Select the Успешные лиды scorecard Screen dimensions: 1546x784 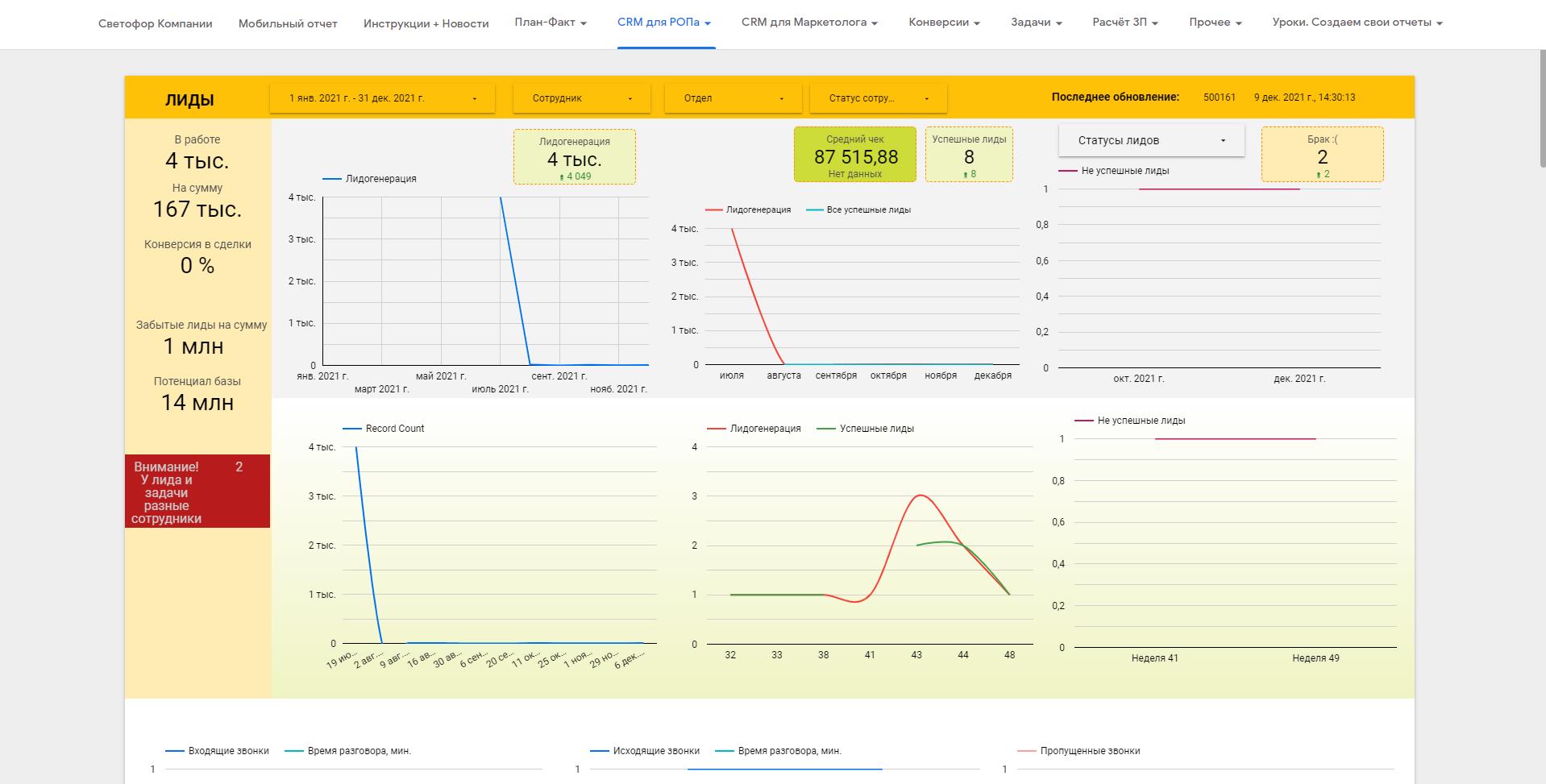point(969,155)
